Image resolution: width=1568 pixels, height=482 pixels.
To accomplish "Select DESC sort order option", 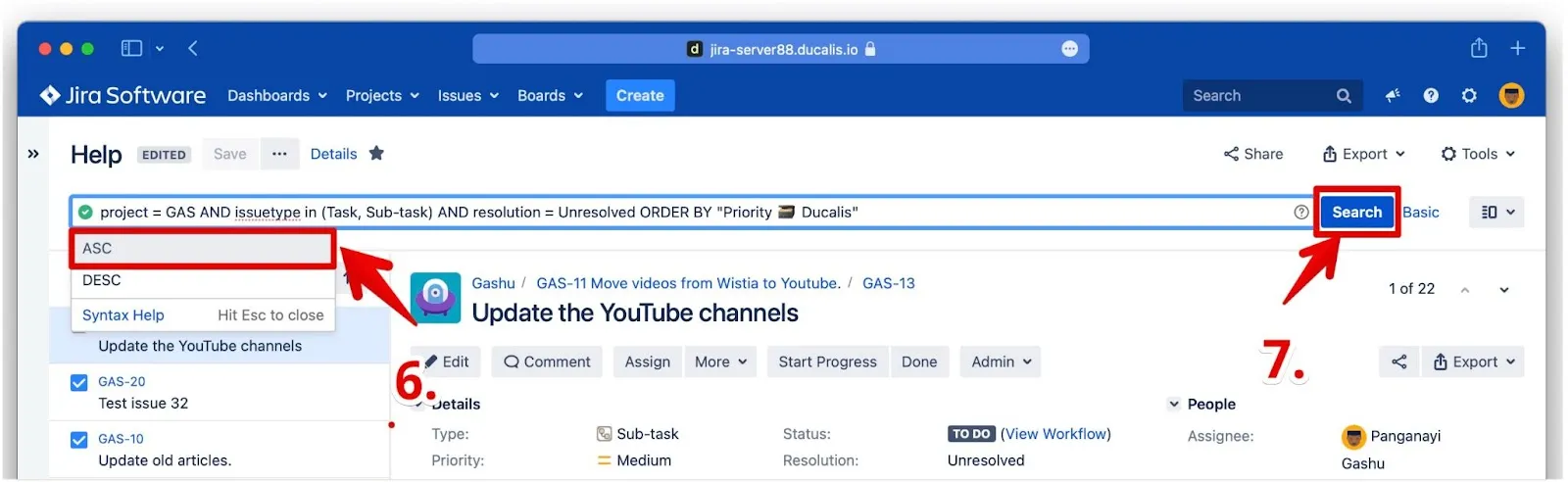I will (x=102, y=281).
